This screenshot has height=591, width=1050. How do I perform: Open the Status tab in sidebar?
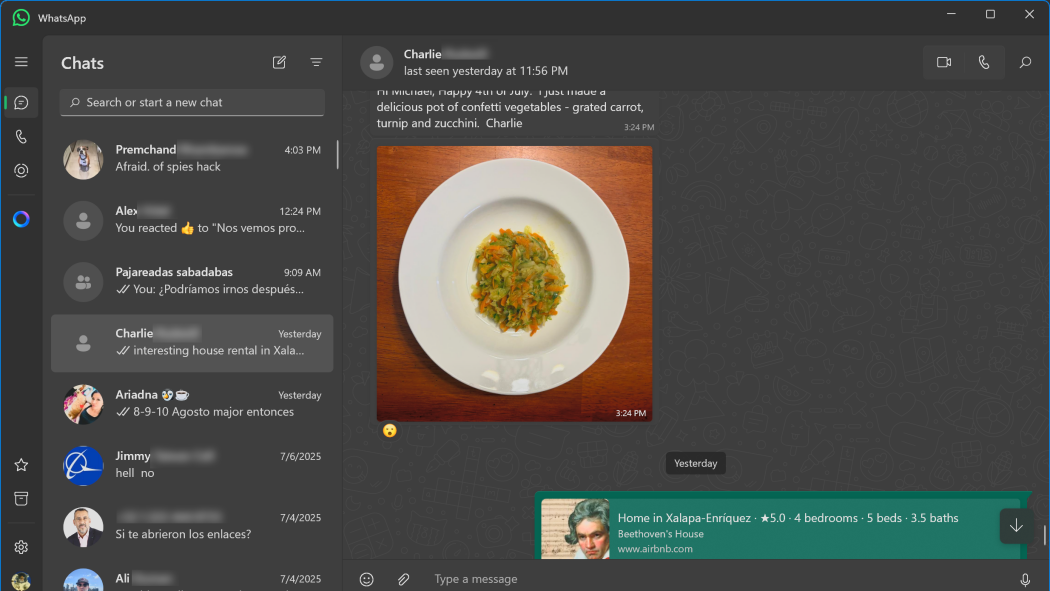[21, 171]
